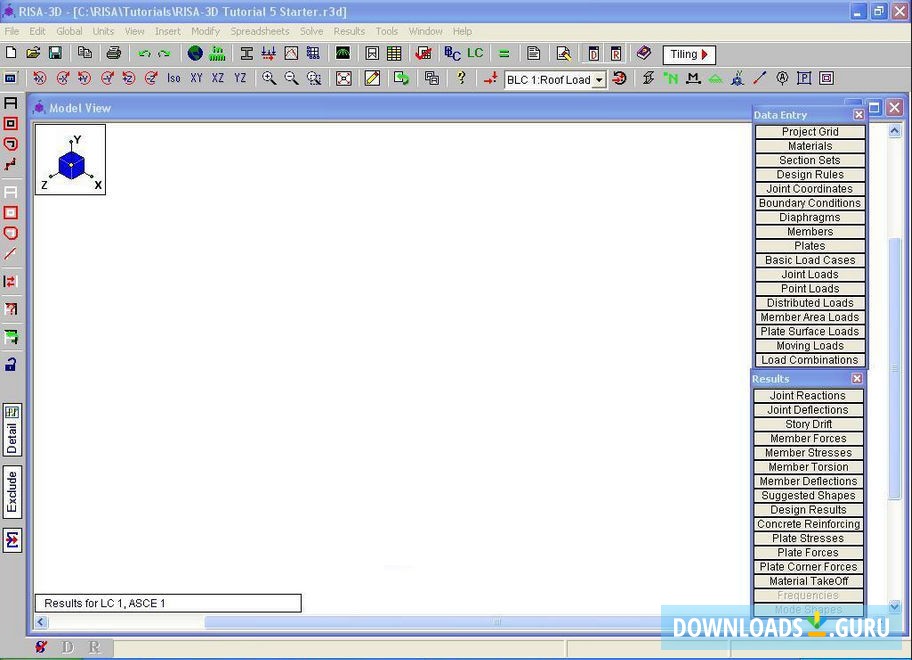The image size is (912, 660).
Task: View Material TakeOff results
Action: (x=808, y=581)
